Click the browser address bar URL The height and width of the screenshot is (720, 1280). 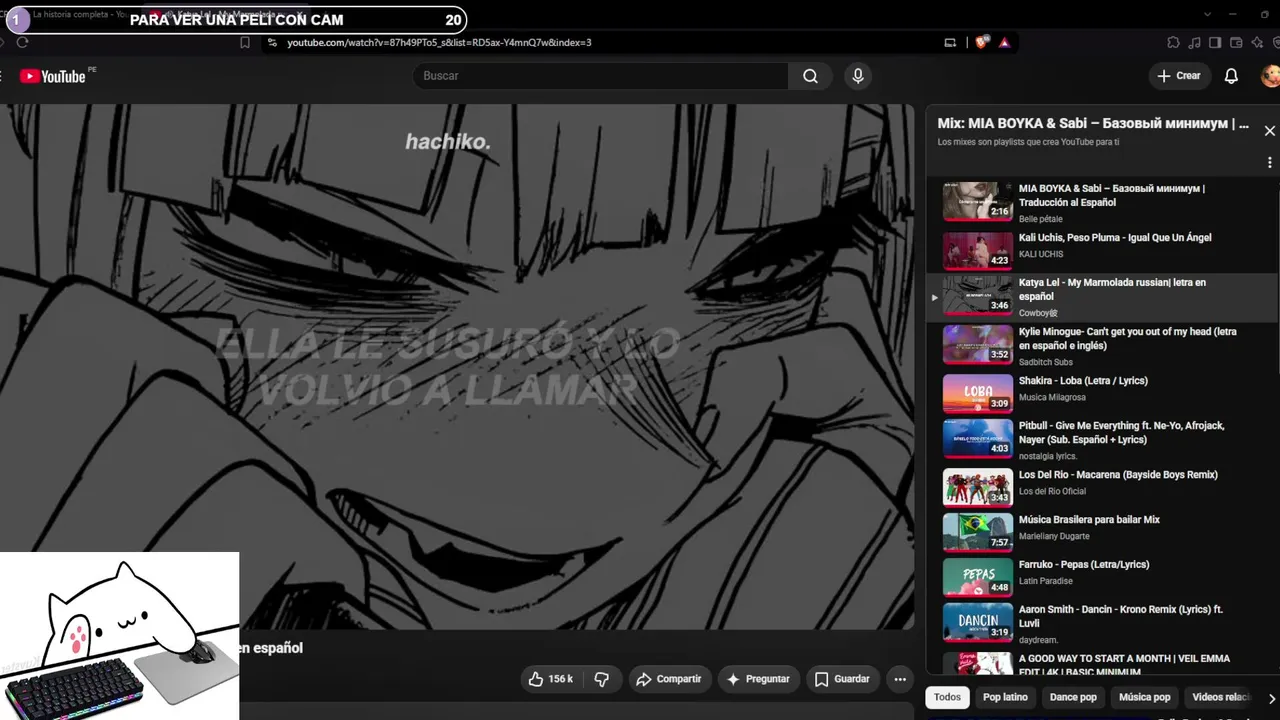click(x=439, y=43)
